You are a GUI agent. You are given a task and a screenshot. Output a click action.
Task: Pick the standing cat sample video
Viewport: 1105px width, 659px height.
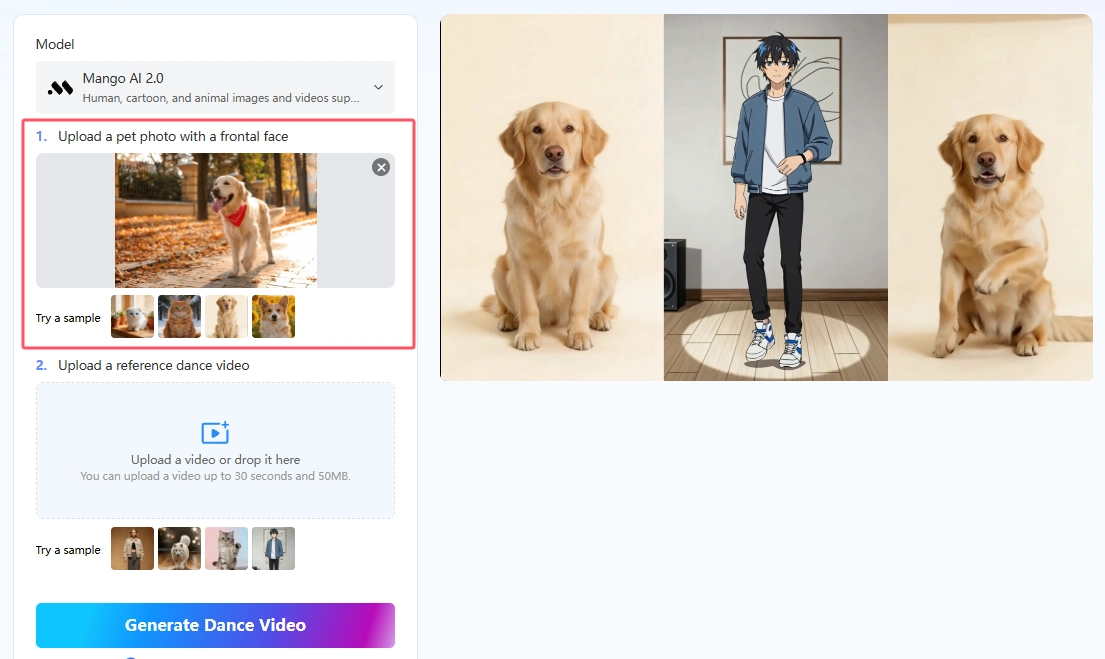(x=226, y=548)
